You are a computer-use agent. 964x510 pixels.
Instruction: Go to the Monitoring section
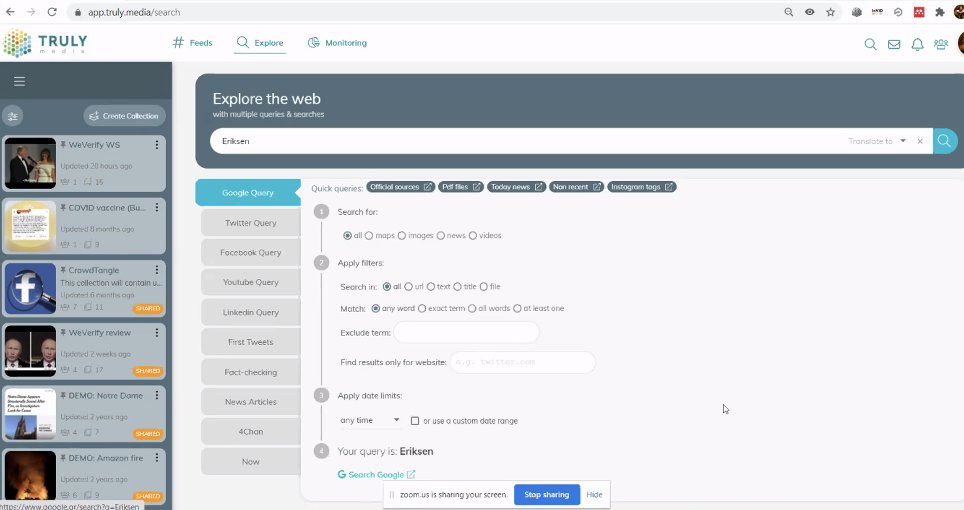coord(338,43)
